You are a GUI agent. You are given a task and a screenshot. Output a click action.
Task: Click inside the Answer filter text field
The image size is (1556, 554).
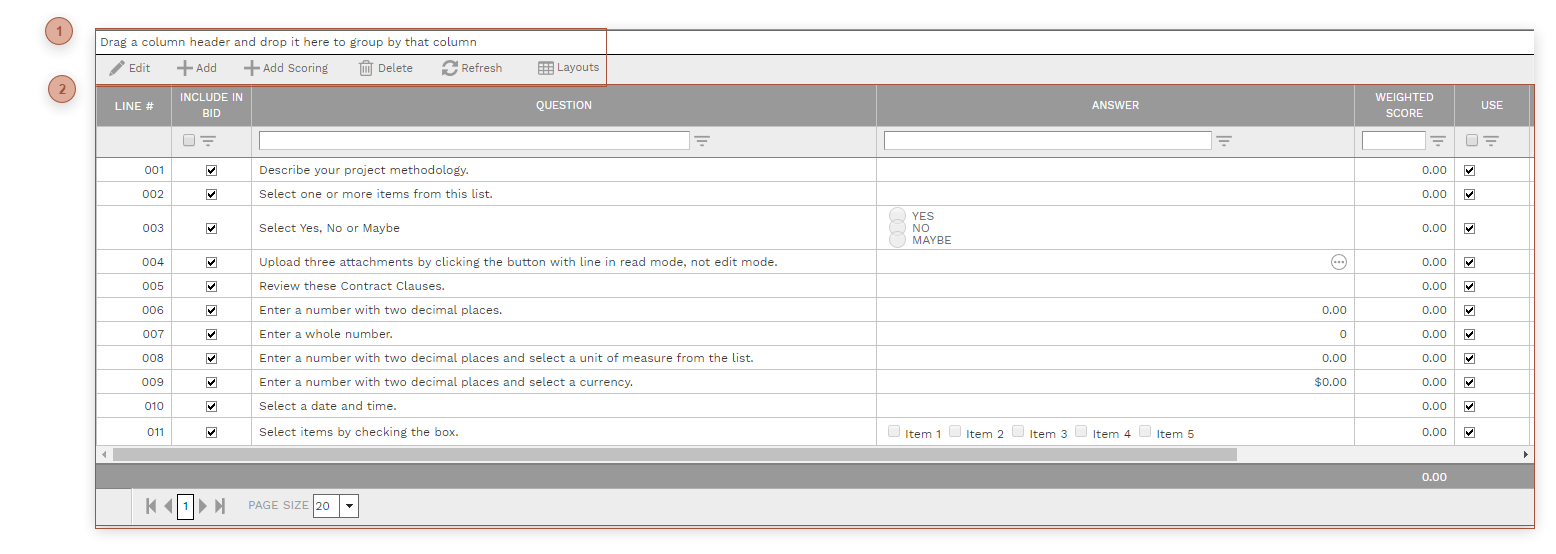point(1047,141)
